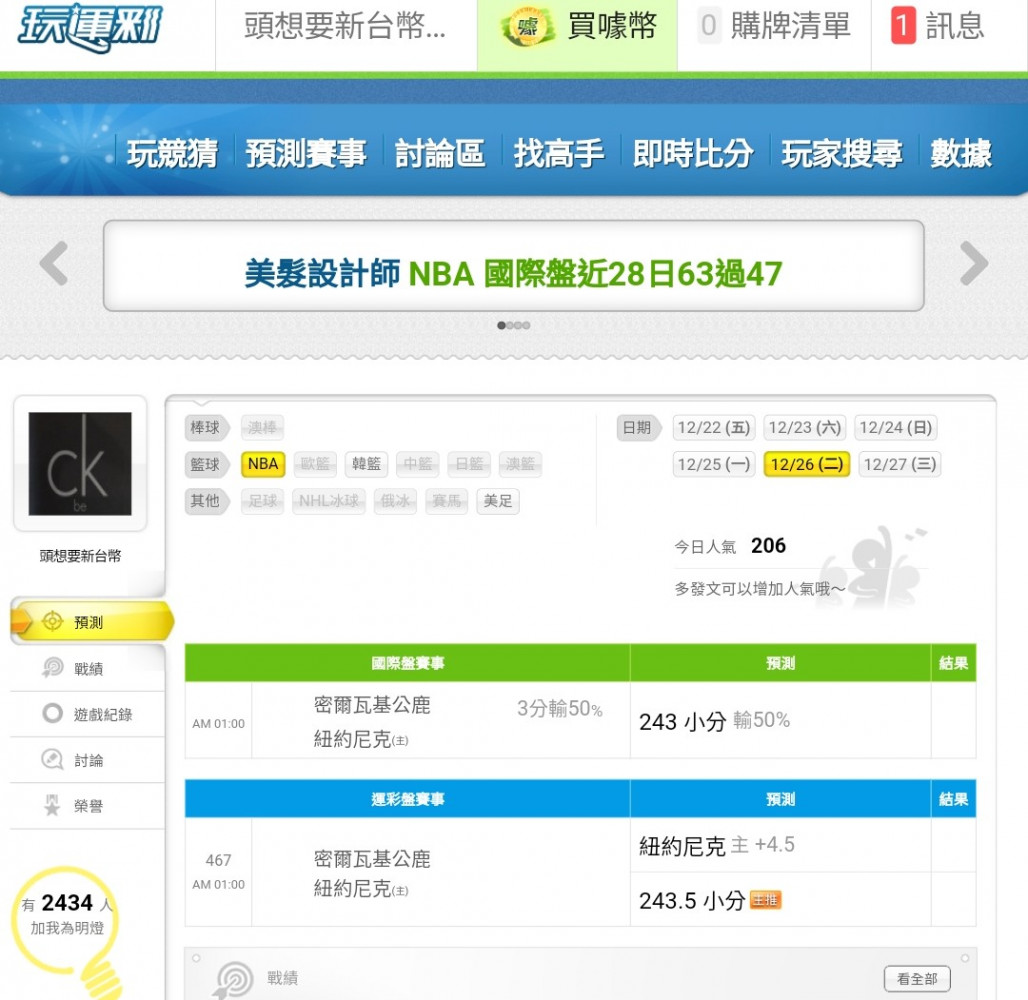
Task: Select the 足球 filter
Action: click(x=262, y=501)
